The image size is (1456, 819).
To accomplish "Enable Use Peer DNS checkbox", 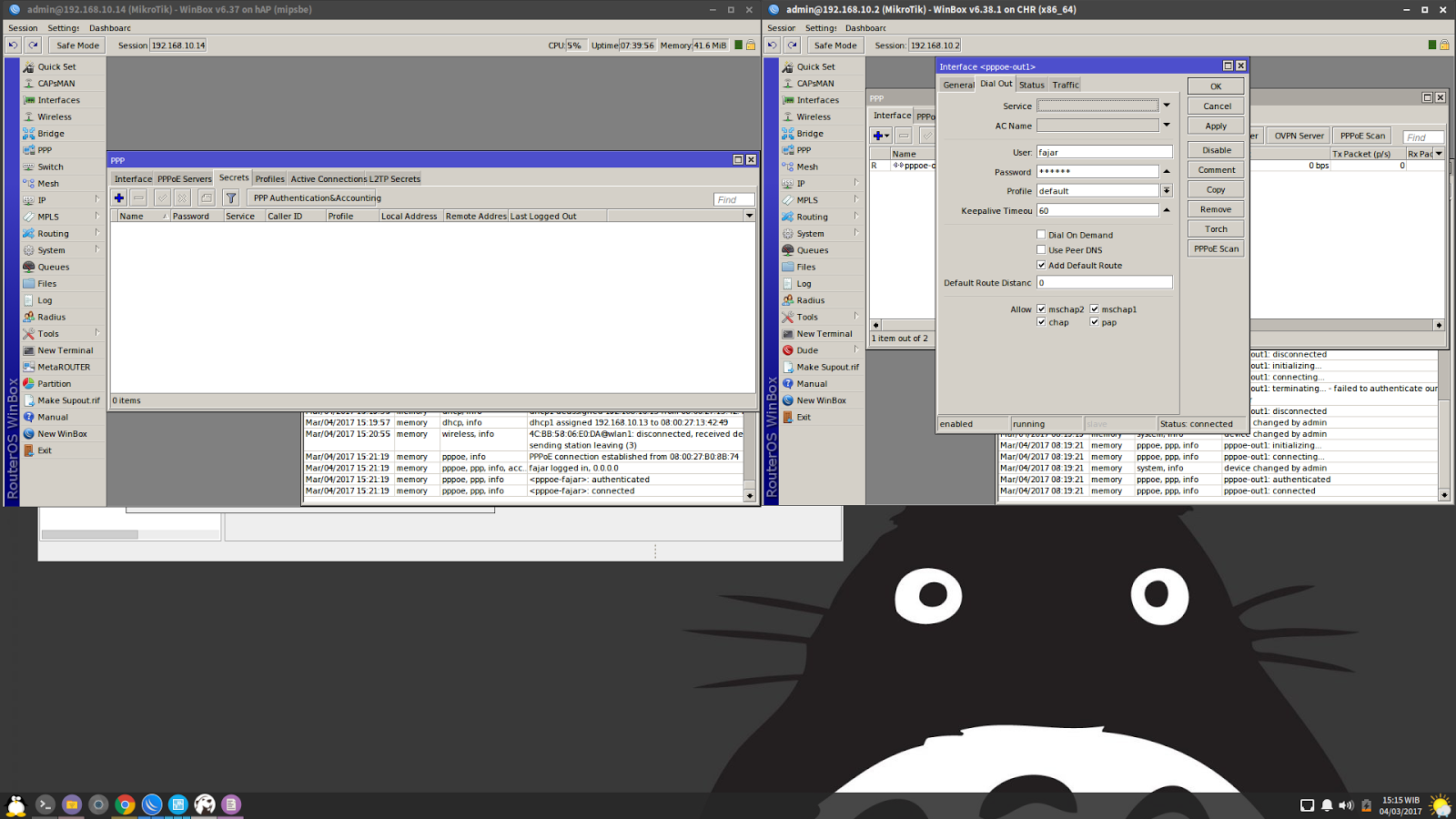I will coord(1041,250).
